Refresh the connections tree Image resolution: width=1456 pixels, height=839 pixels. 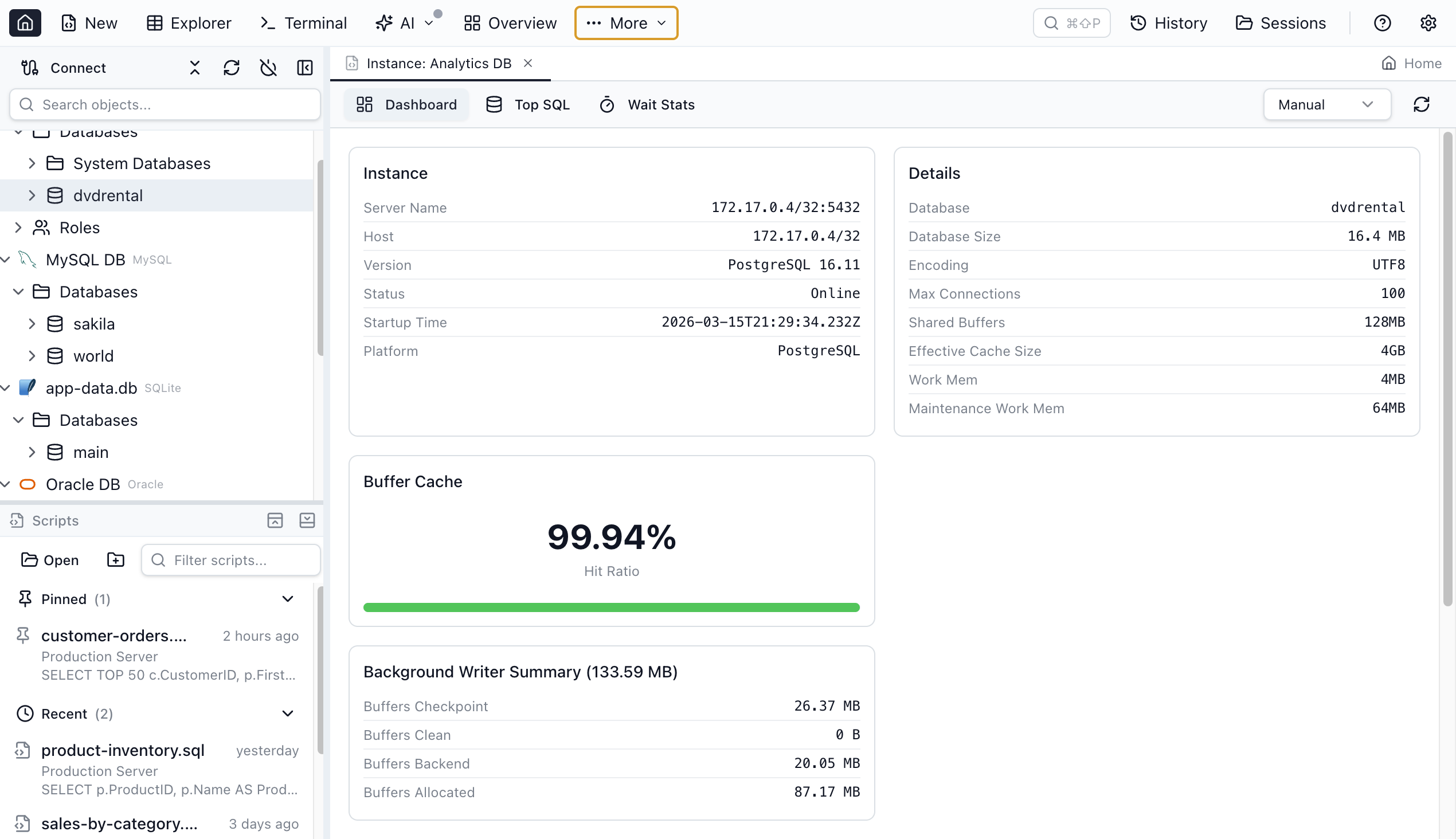[231, 68]
